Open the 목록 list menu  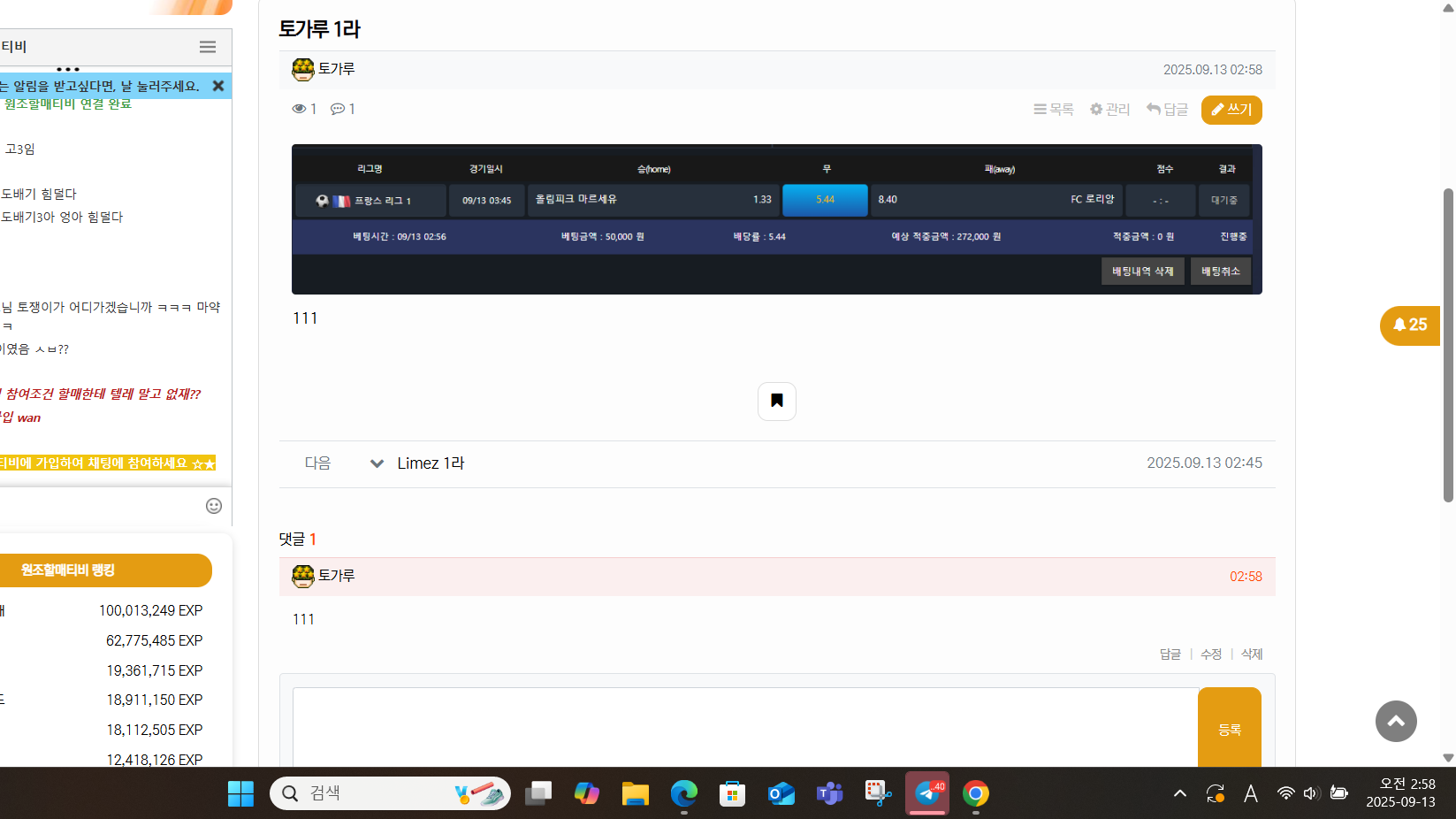click(x=1054, y=110)
